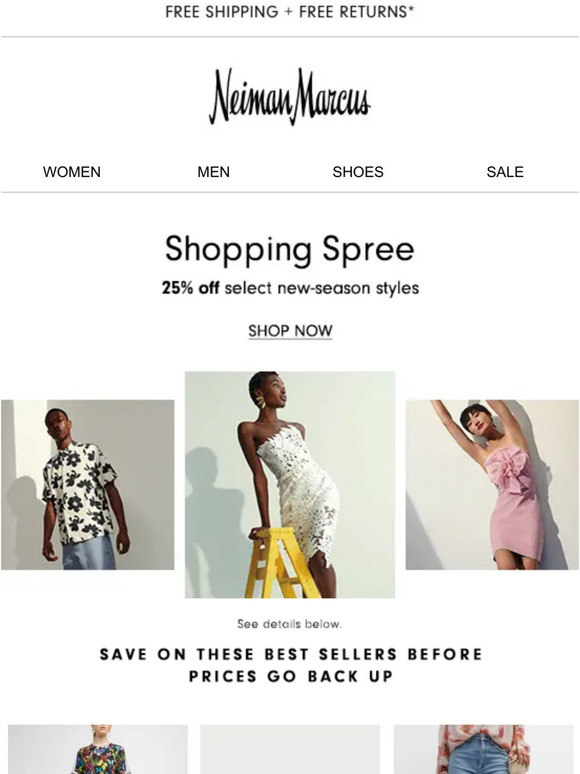The image size is (580, 774).
Task: Open the colorful floral top product
Action: click(x=98, y=749)
